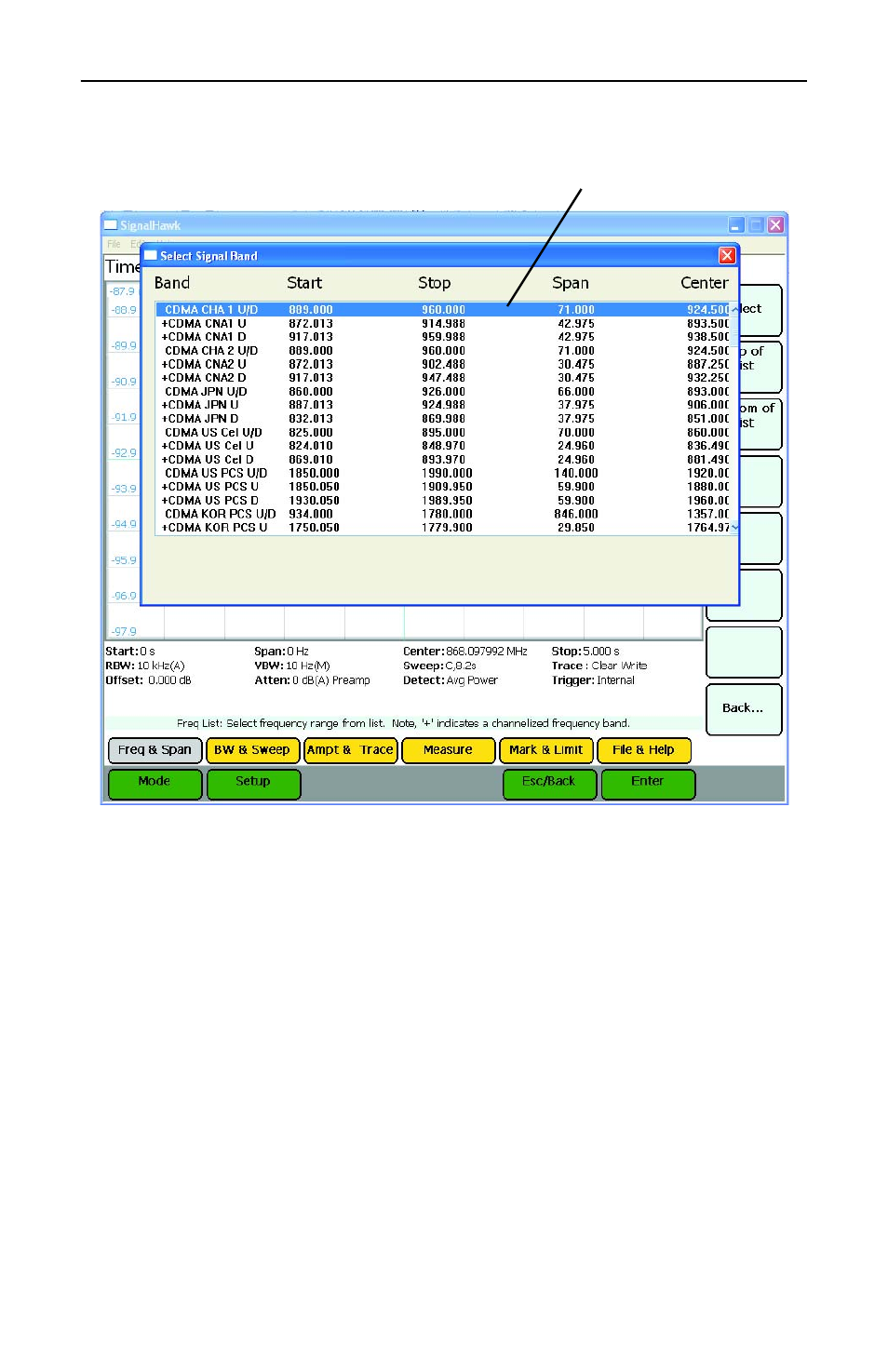Viewport: 888px width, 1372px height.
Task: Select the +CDMA JPN U band row
Action: point(443,405)
